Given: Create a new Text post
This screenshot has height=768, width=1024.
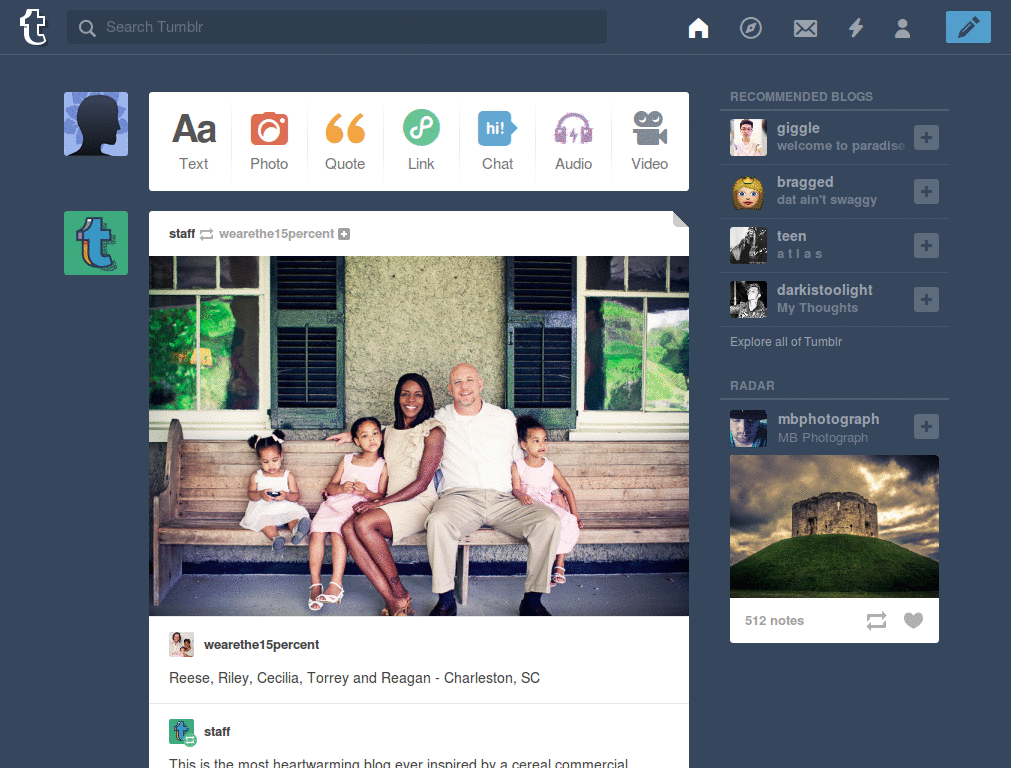Looking at the screenshot, I should pos(193,142).
